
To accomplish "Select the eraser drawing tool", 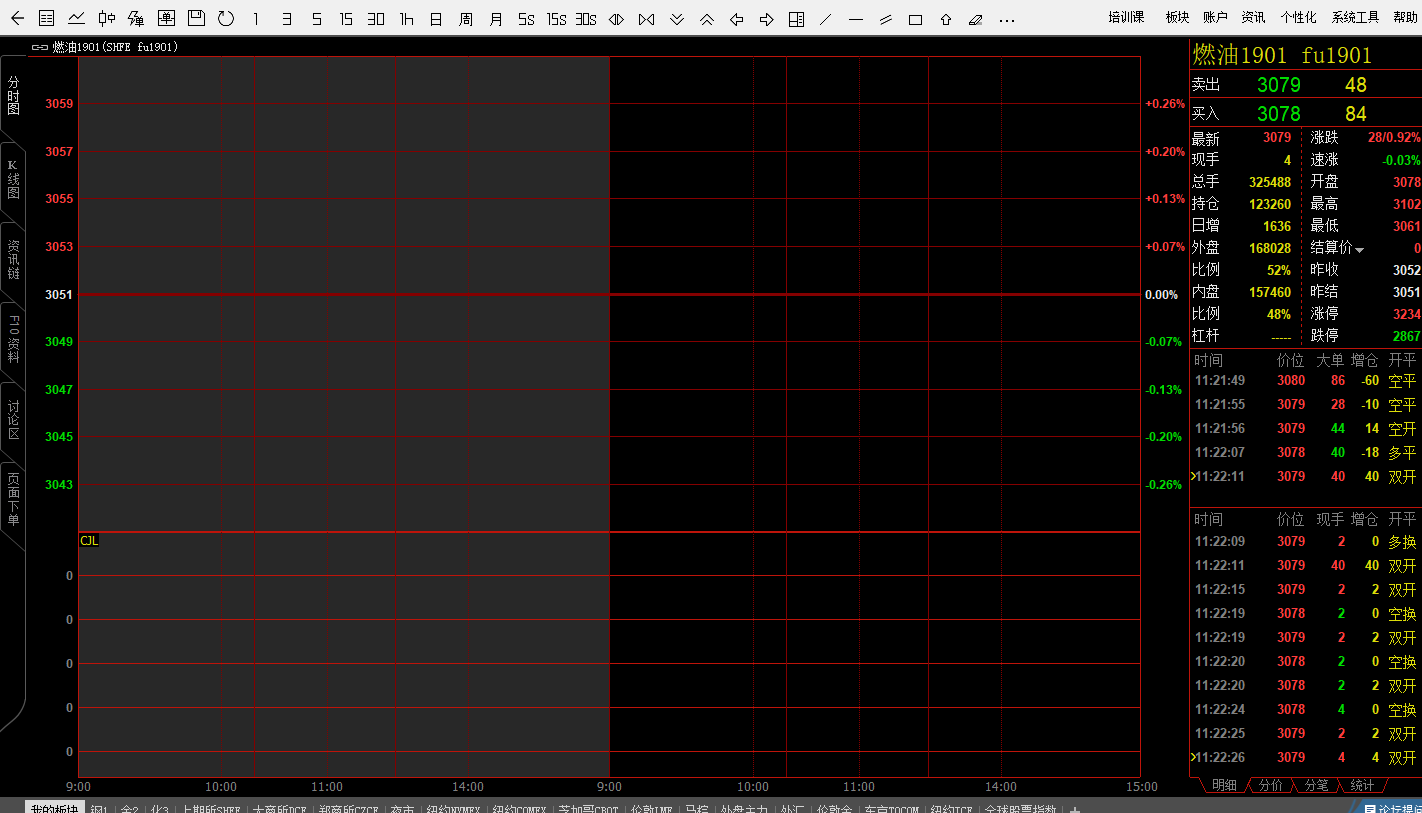I will coord(976,19).
